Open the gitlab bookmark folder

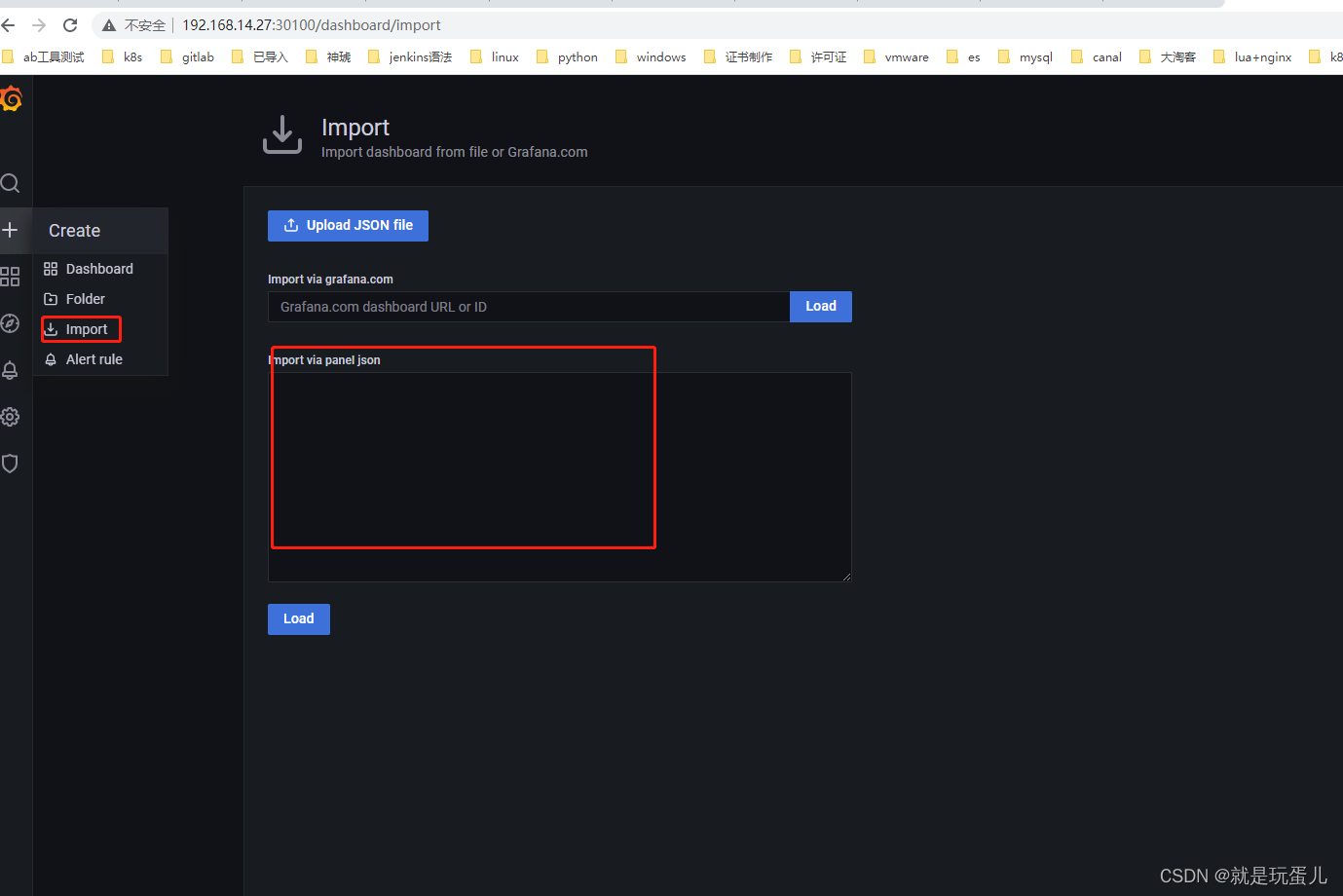(187, 57)
